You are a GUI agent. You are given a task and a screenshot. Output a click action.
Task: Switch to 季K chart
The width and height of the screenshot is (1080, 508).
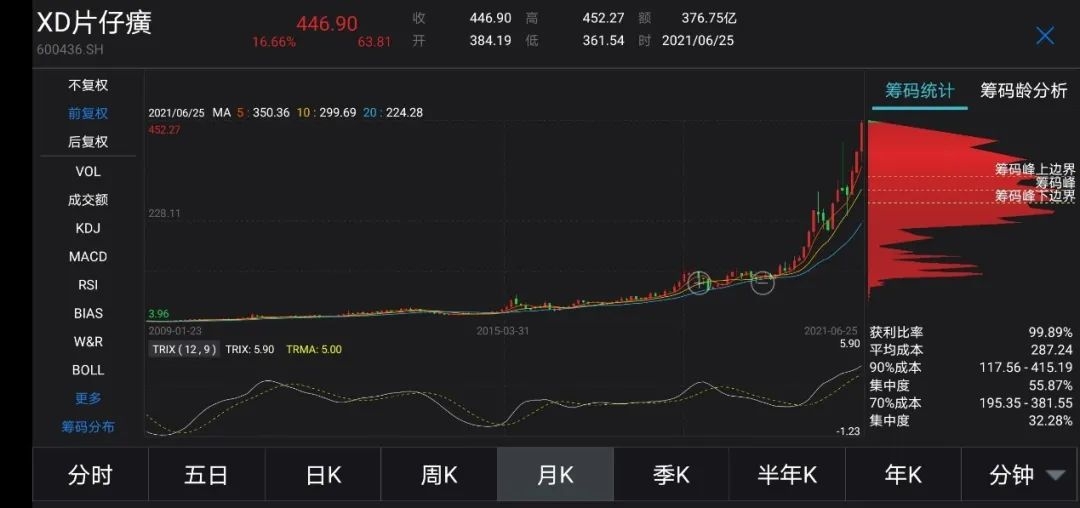[671, 474]
